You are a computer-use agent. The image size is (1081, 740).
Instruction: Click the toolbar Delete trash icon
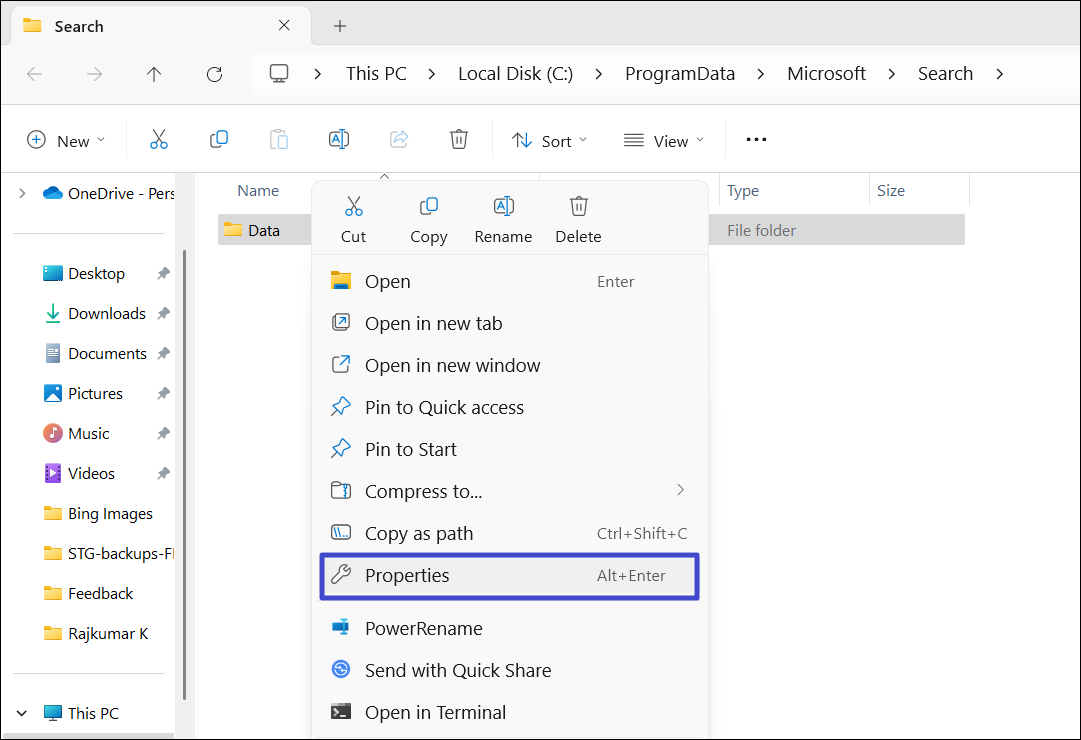459,140
